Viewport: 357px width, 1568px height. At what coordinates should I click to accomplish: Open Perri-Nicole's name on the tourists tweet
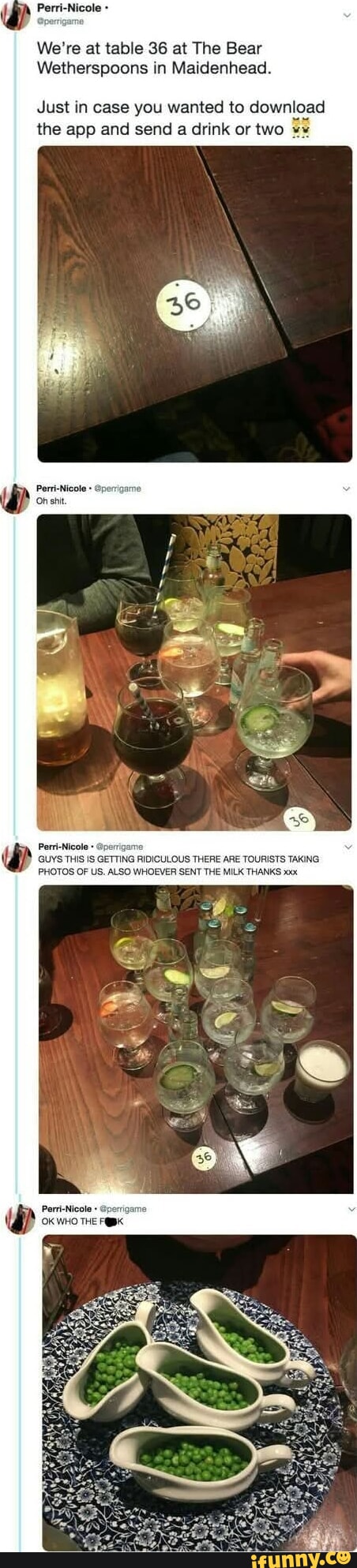click(63, 847)
